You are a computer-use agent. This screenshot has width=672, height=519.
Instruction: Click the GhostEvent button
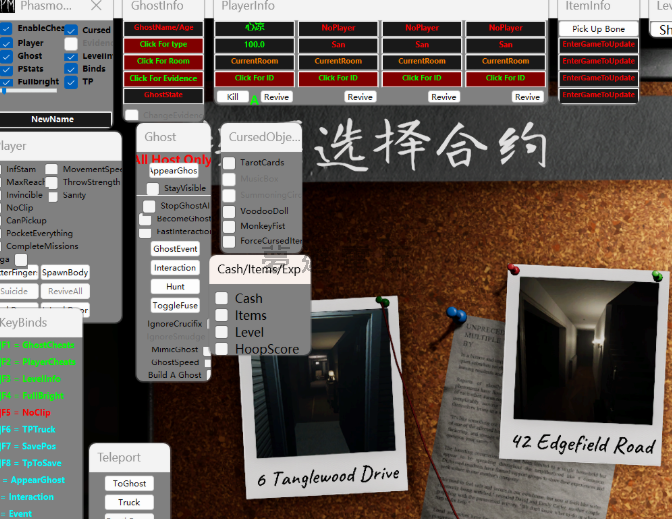175,249
